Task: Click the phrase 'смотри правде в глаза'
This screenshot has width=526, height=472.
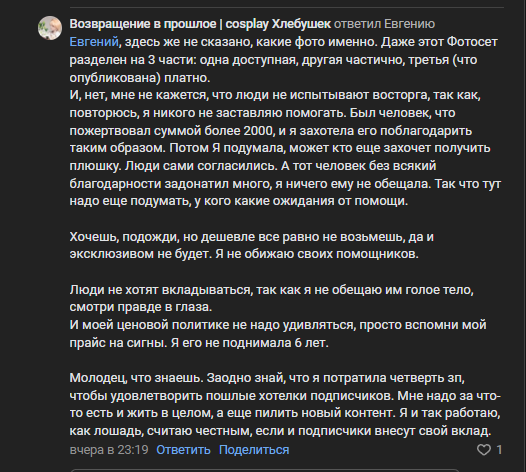Action: point(141,307)
